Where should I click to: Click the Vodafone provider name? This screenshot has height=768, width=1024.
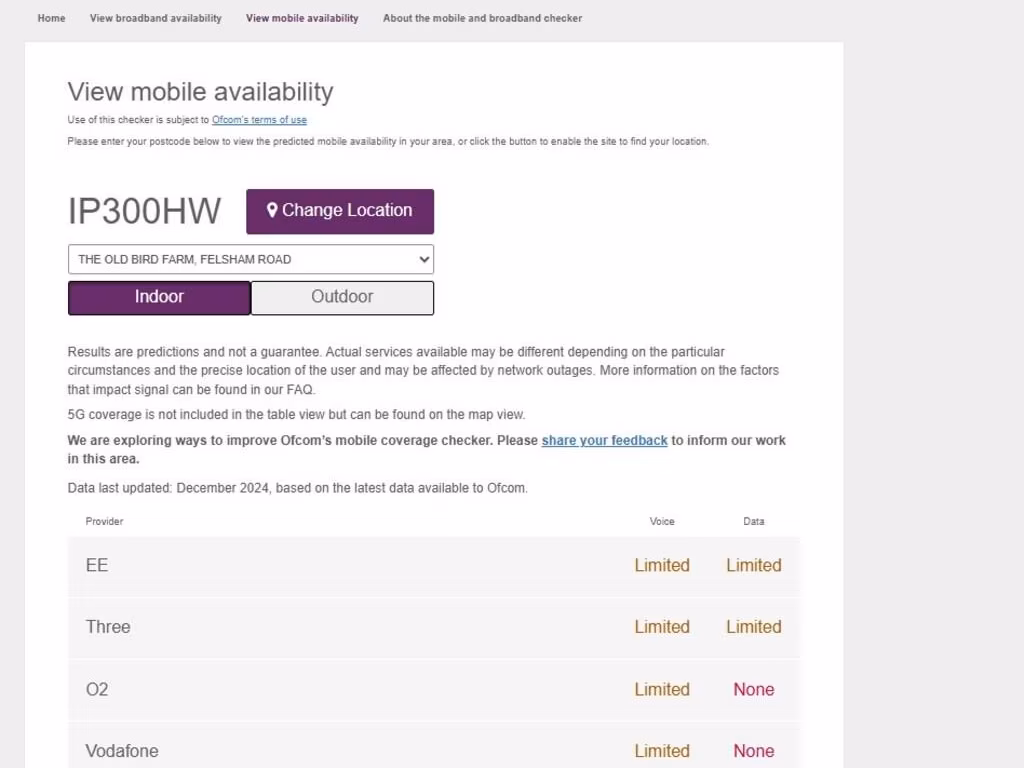coord(122,751)
